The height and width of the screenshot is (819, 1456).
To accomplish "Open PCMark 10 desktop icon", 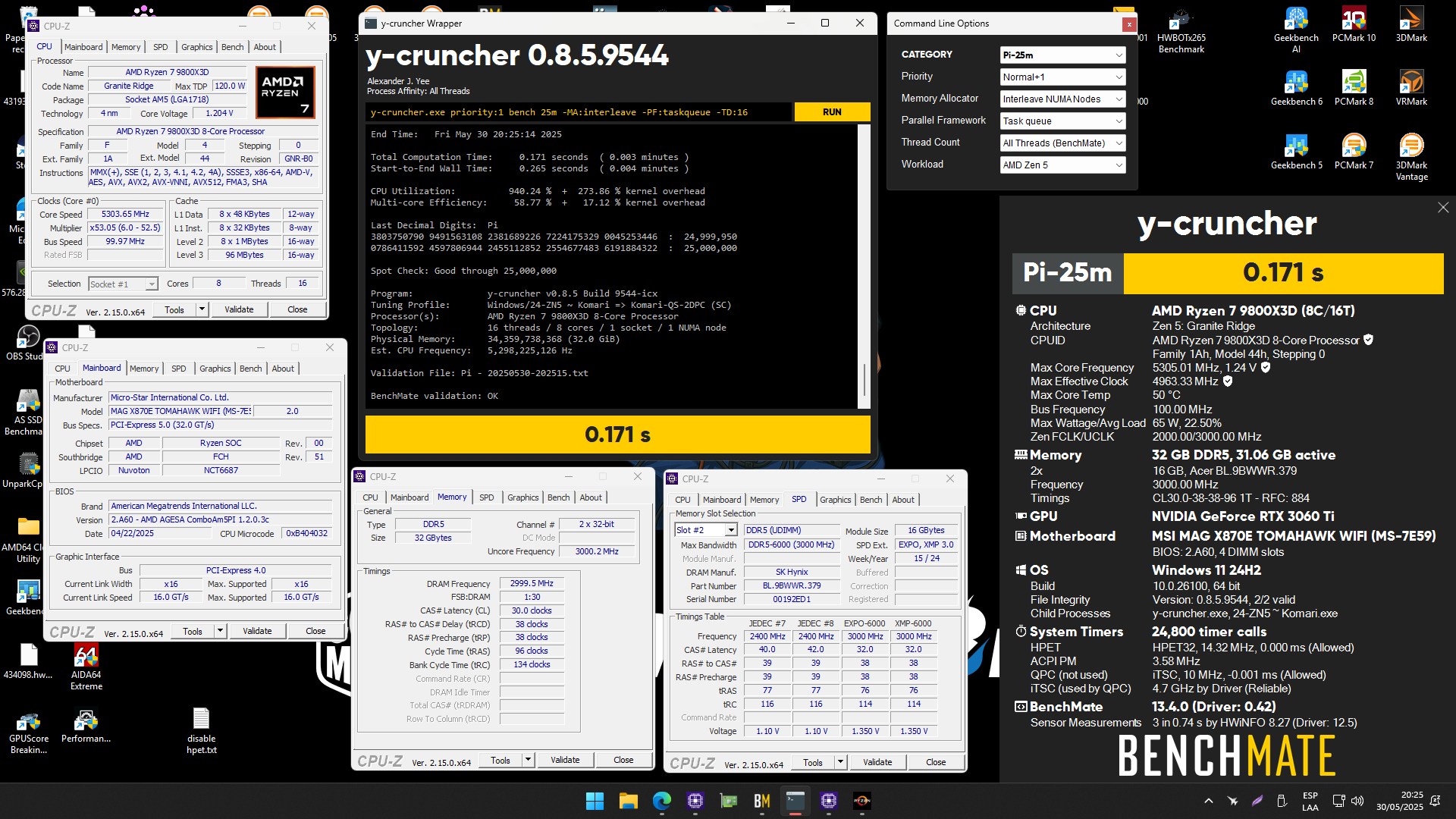I will 1354,24.
